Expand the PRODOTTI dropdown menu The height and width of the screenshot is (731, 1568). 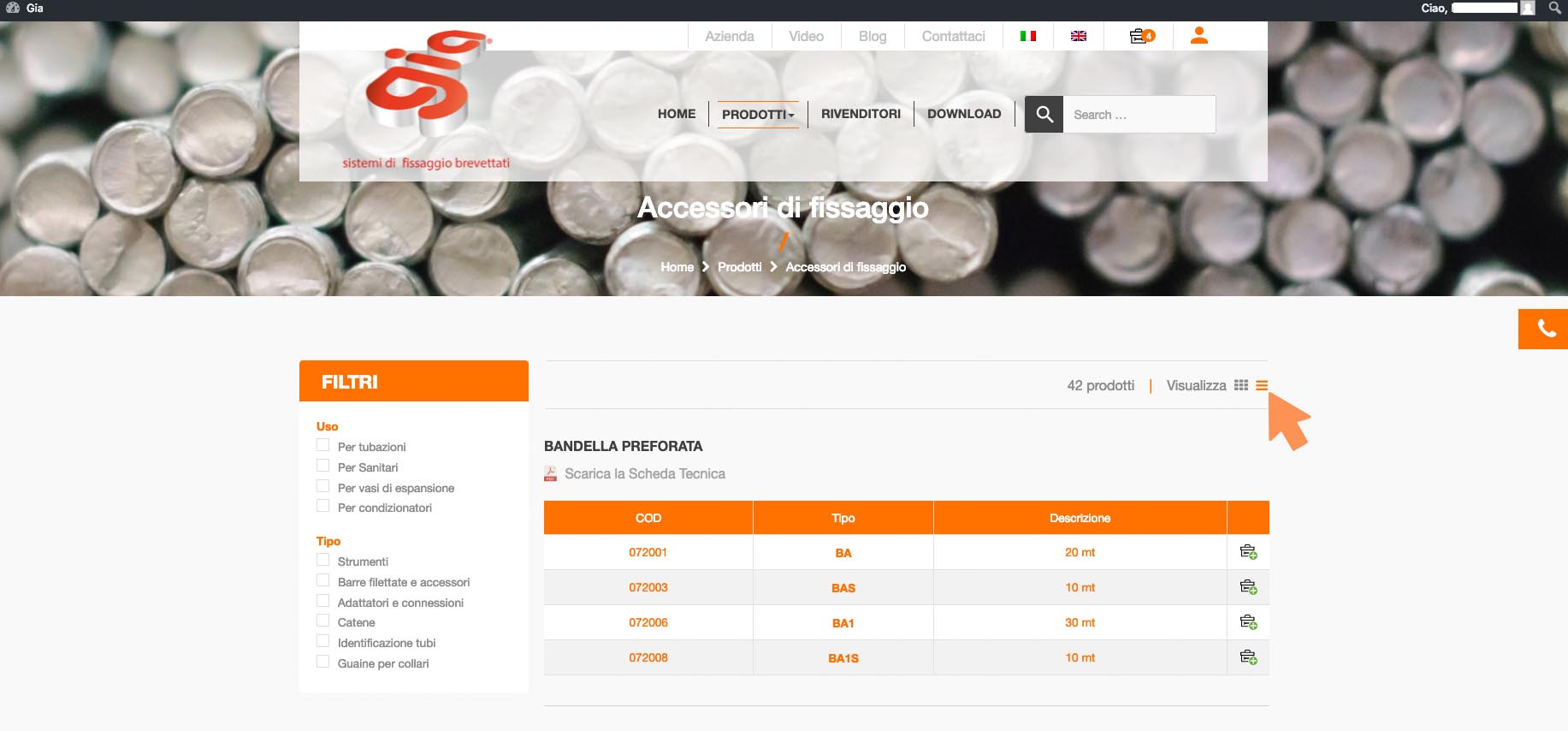click(758, 115)
